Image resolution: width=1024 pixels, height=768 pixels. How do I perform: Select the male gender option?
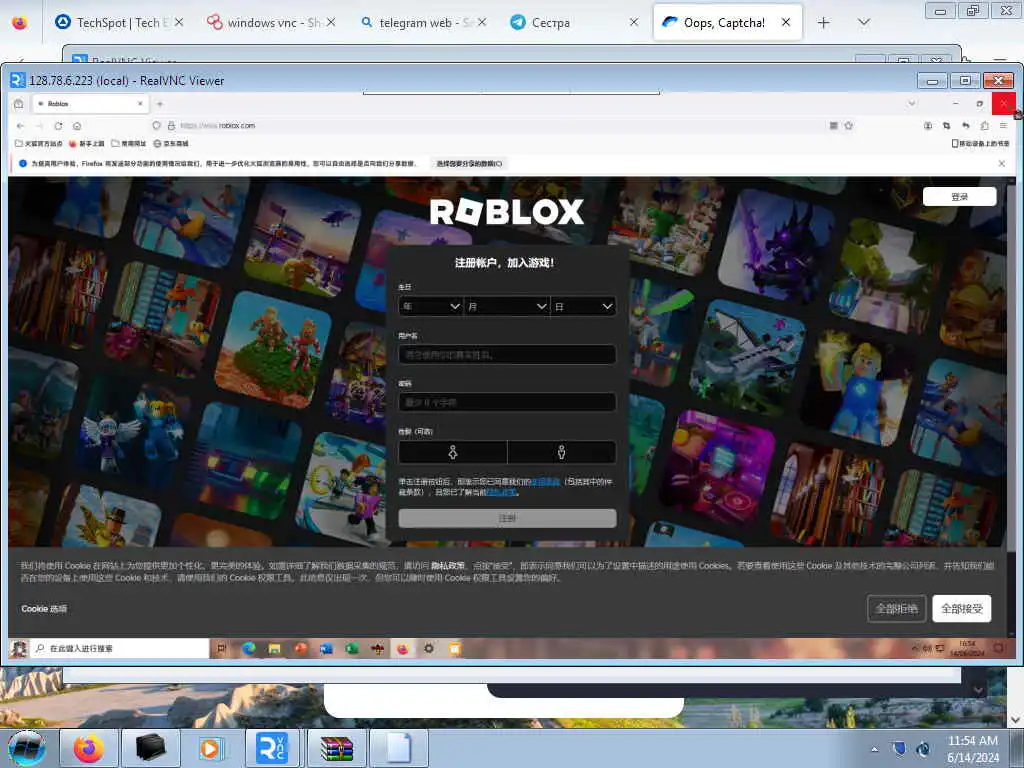click(562, 452)
